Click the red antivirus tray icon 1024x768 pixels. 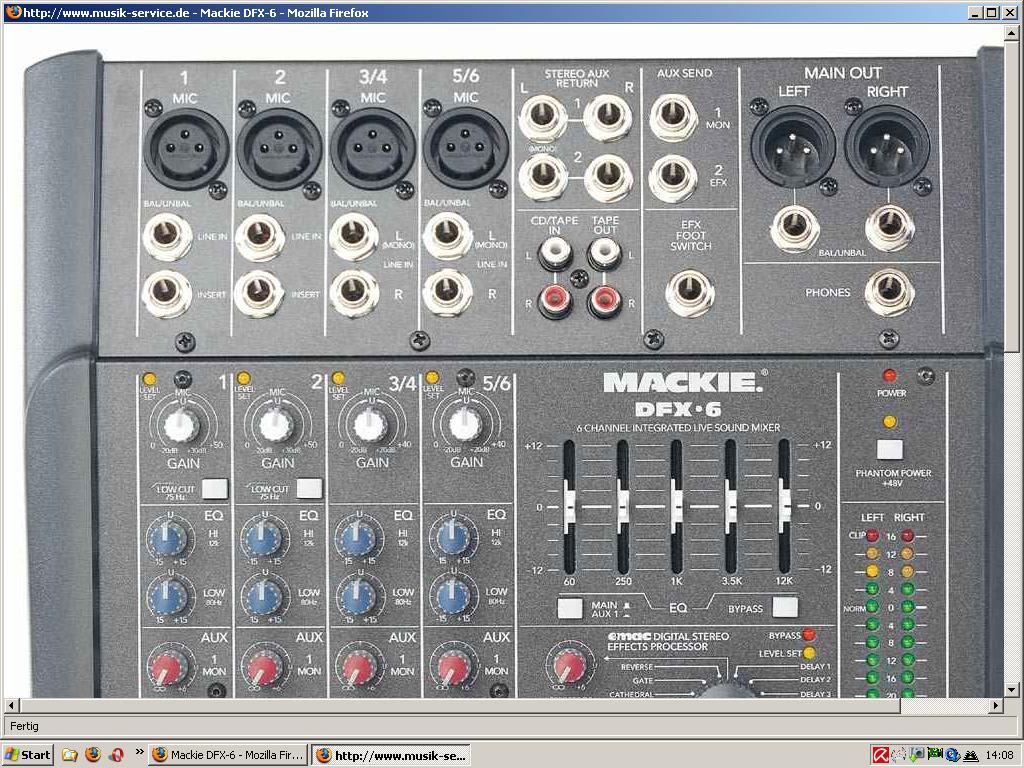[880, 756]
